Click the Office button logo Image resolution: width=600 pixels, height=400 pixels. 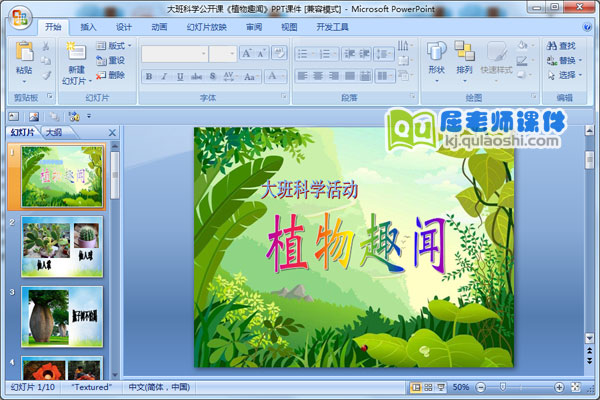point(19,18)
